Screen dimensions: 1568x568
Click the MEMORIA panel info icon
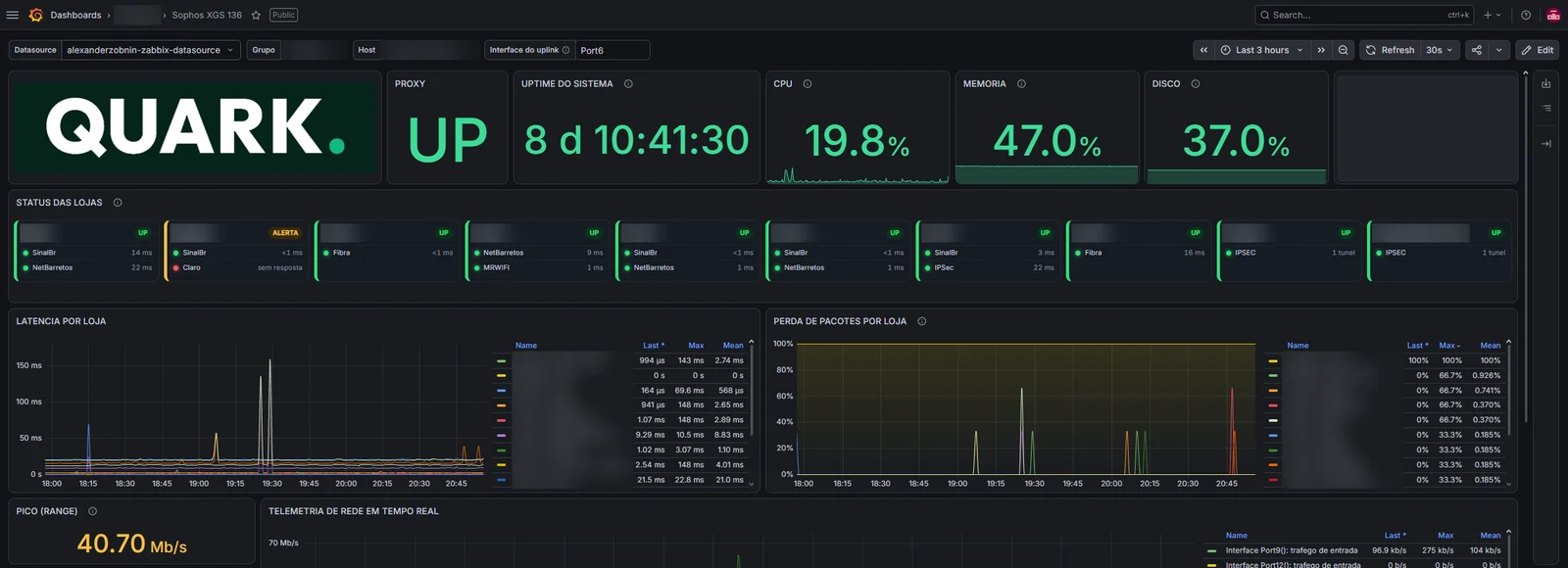pos(1021,84)
